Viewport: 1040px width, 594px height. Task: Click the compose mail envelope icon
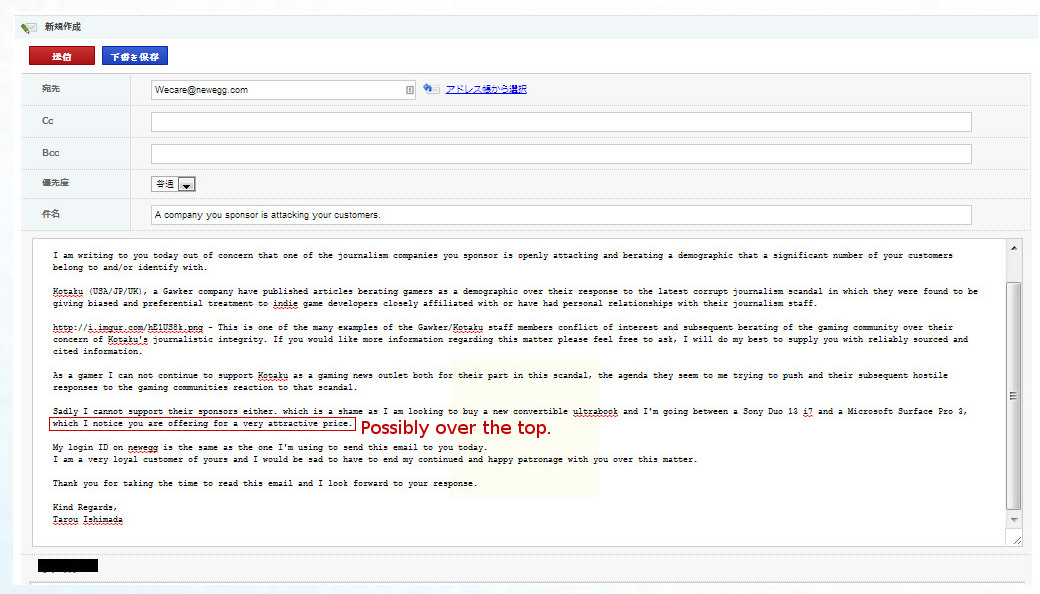click(x=28, y=27)
